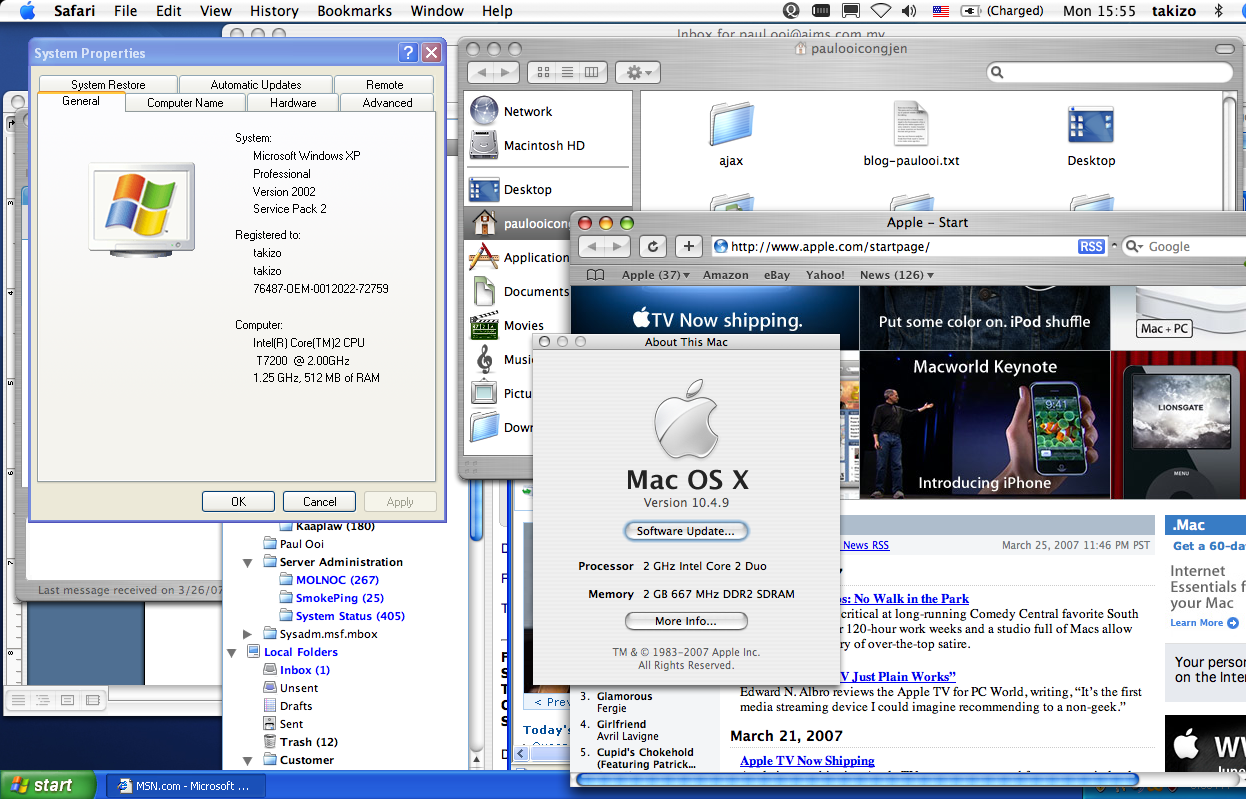Open the News (126) bookmarks dropdown

pyautogui.click(x=896, y=275)
